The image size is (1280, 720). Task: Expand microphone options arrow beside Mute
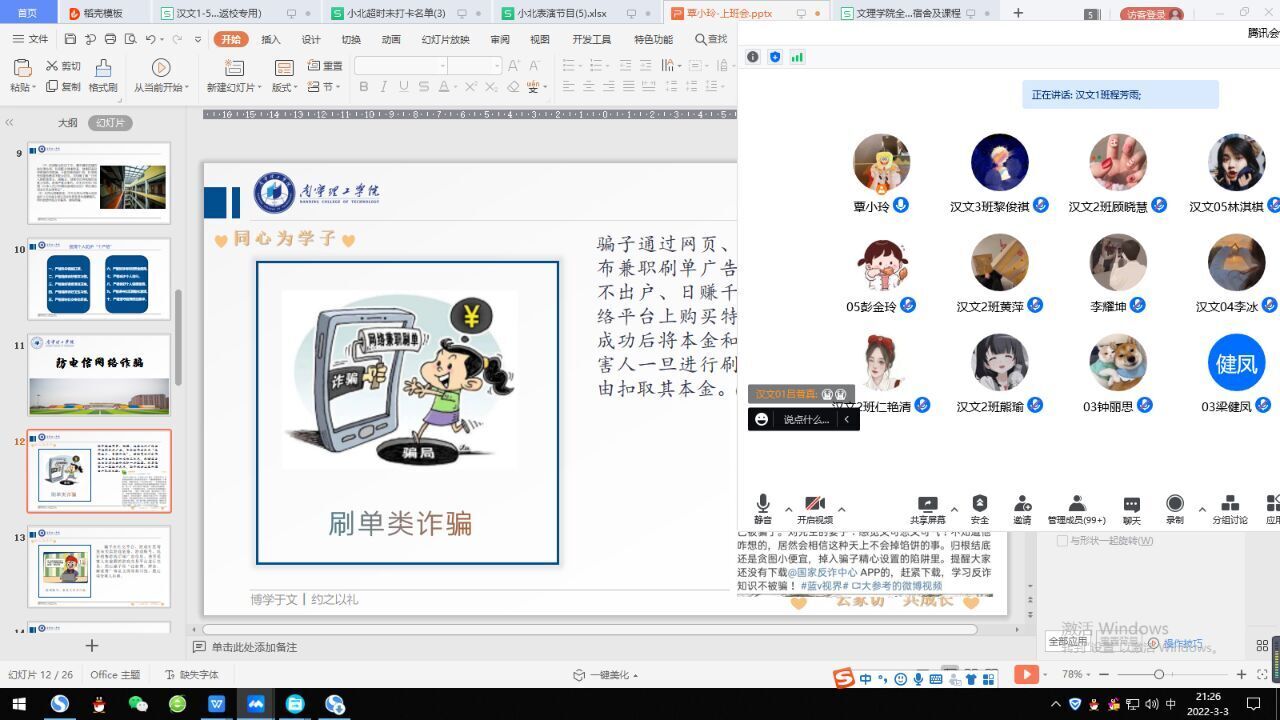point(788,509)
